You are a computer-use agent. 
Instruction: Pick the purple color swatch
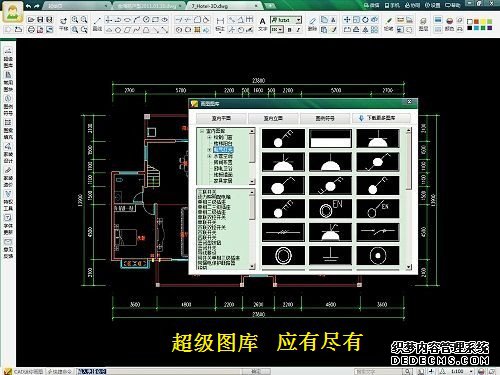[489, 28]
